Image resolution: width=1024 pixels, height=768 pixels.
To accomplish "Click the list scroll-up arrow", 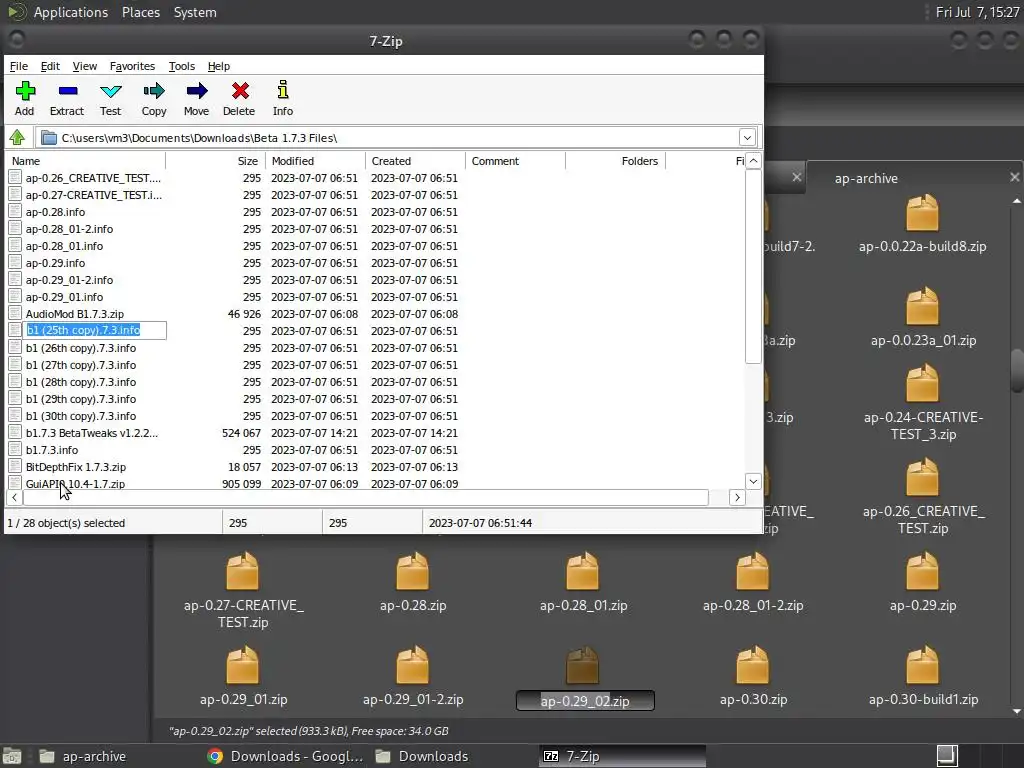I will click(753, 161).
